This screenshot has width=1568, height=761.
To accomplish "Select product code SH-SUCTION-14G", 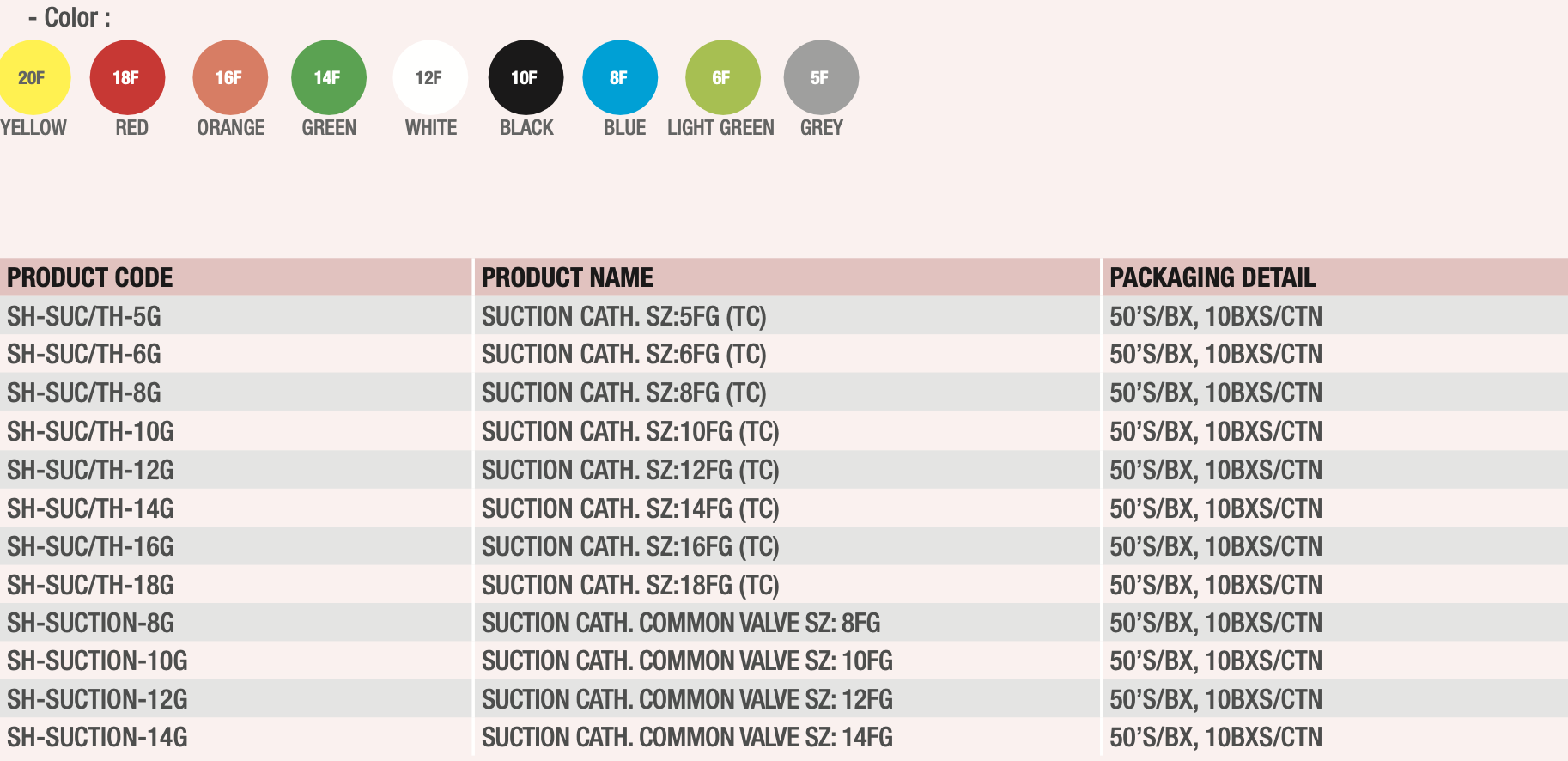I will (x=97, y=737).
